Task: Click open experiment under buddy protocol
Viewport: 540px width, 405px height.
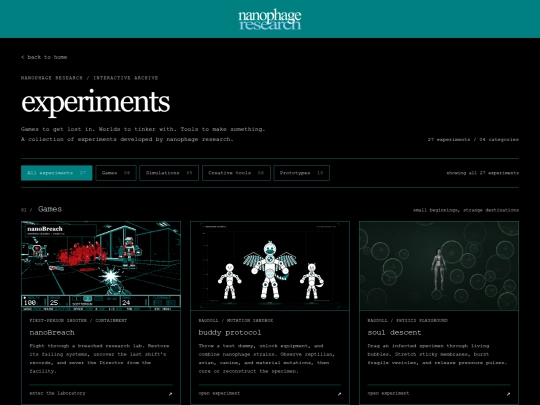Action: (x=219, y=393)
